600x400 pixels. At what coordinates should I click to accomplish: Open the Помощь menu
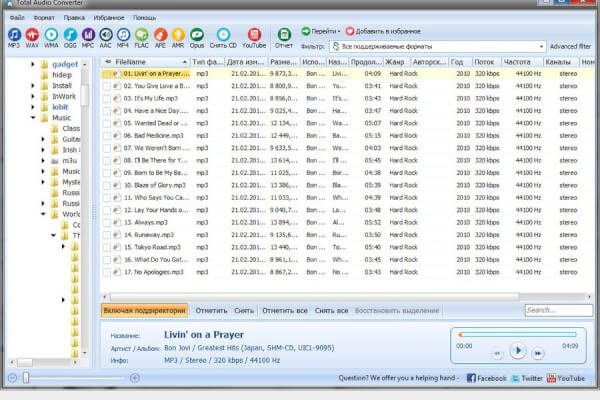pyautogui.click(x=144, y=18)
